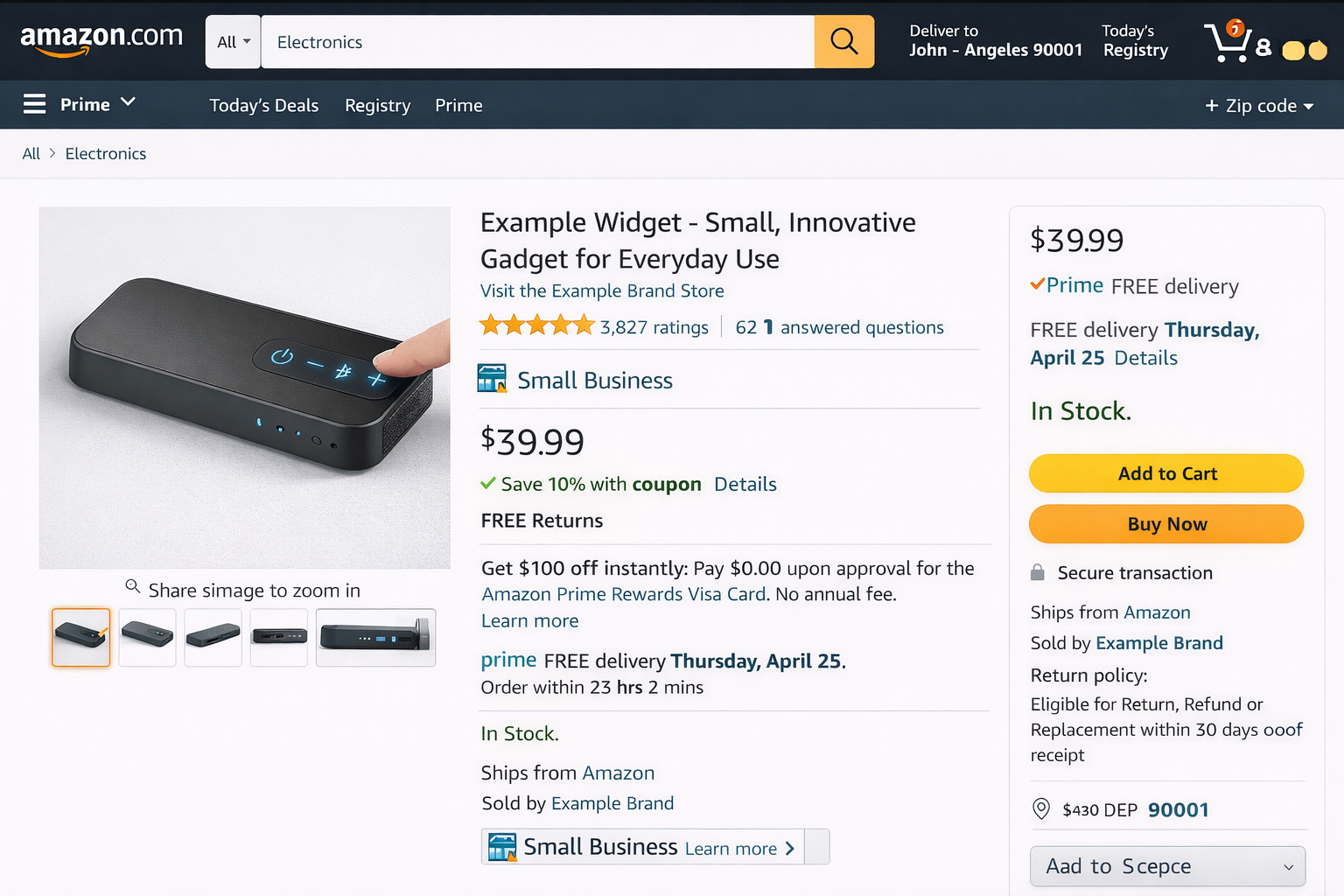Screen dimensions: 1344x896
Task: Visit the Example Brand Store link
Action: click(602, 290)
